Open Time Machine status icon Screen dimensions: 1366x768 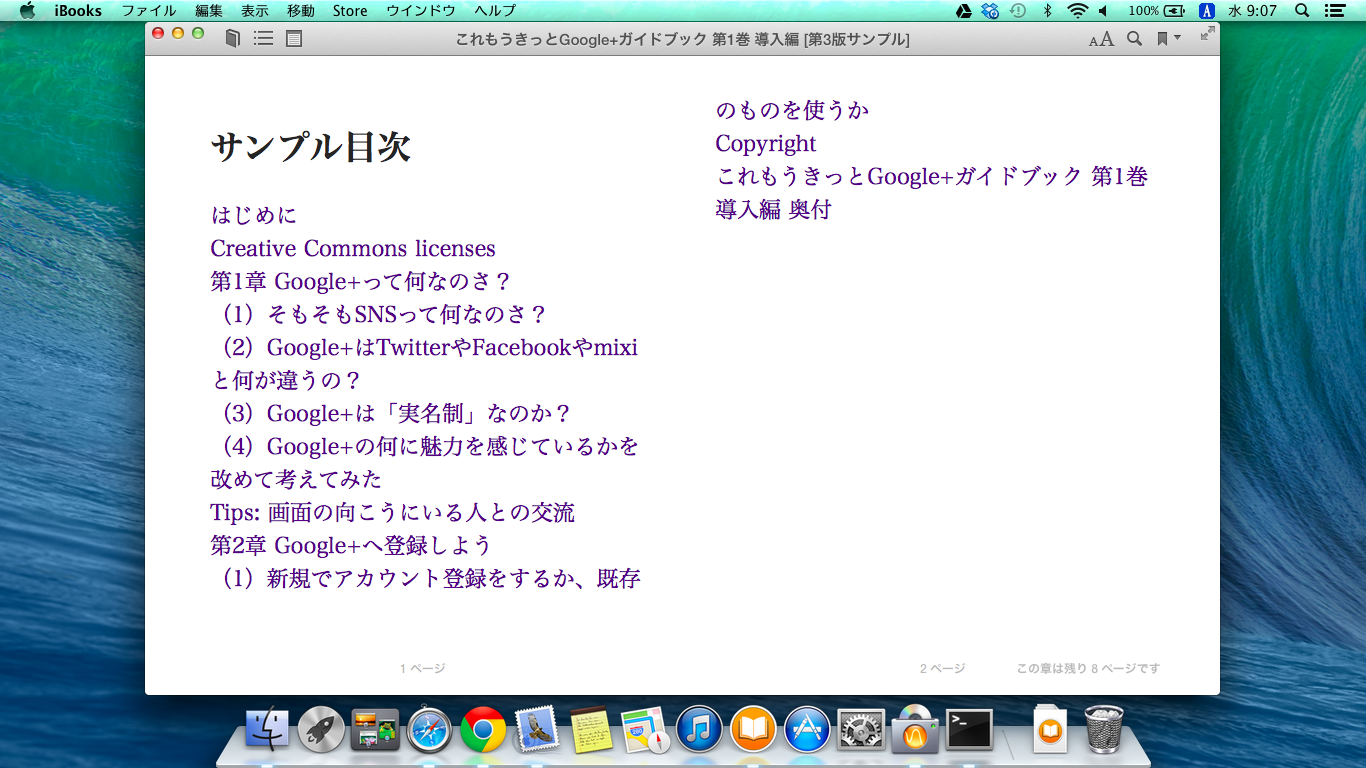tap(1018, 11)
